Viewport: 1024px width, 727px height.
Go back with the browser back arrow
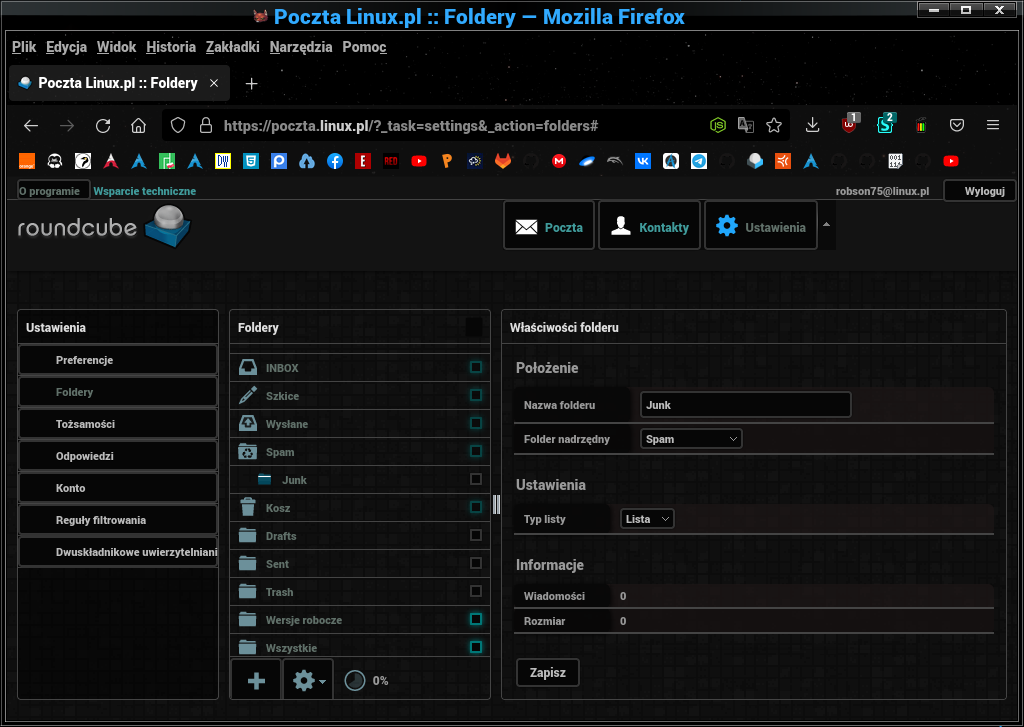(31, 125)
